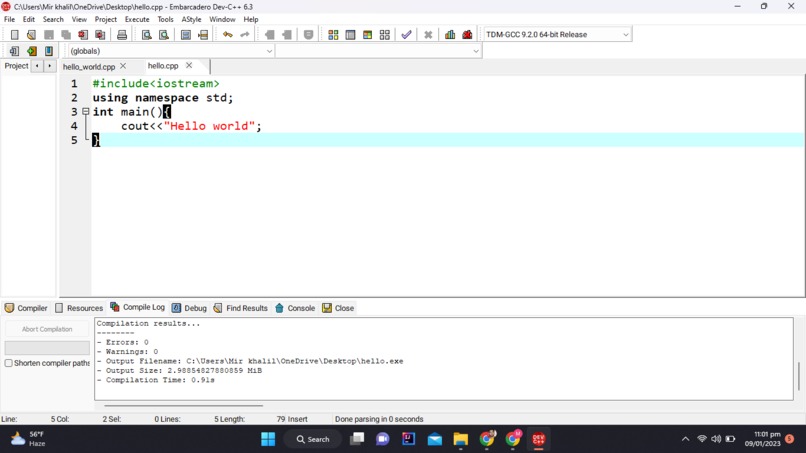
Task: Click the right arrow beside Project tab
Action: (x=49, y=66)
